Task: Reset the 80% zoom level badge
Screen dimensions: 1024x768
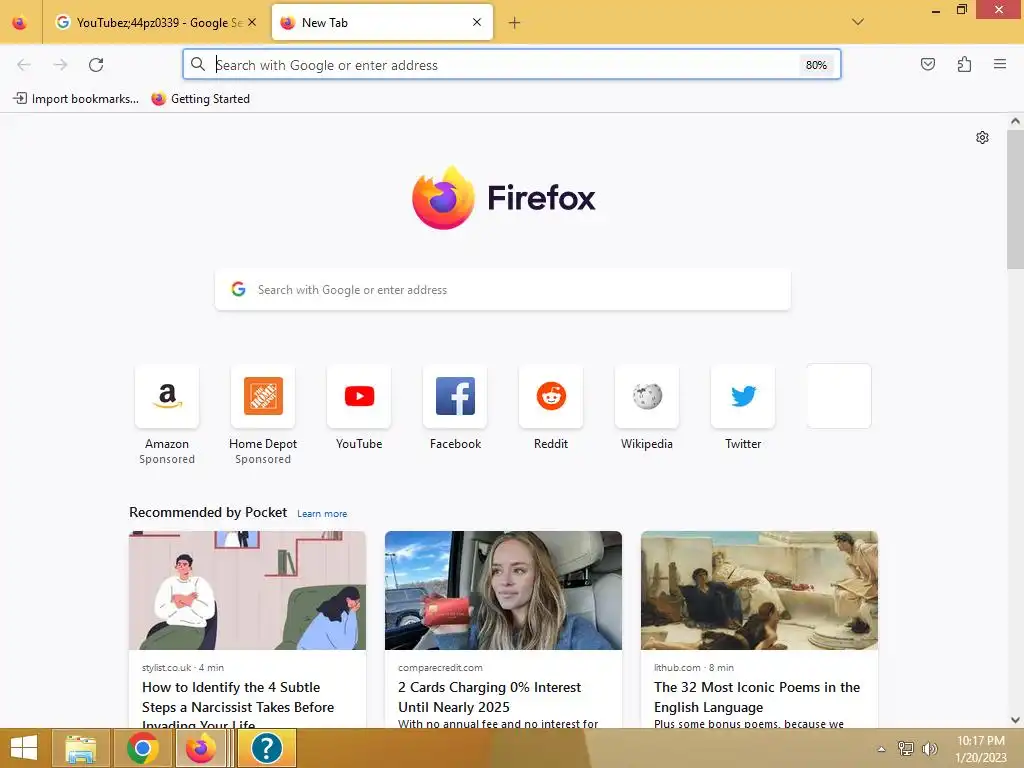Action: tap(816, 65)
